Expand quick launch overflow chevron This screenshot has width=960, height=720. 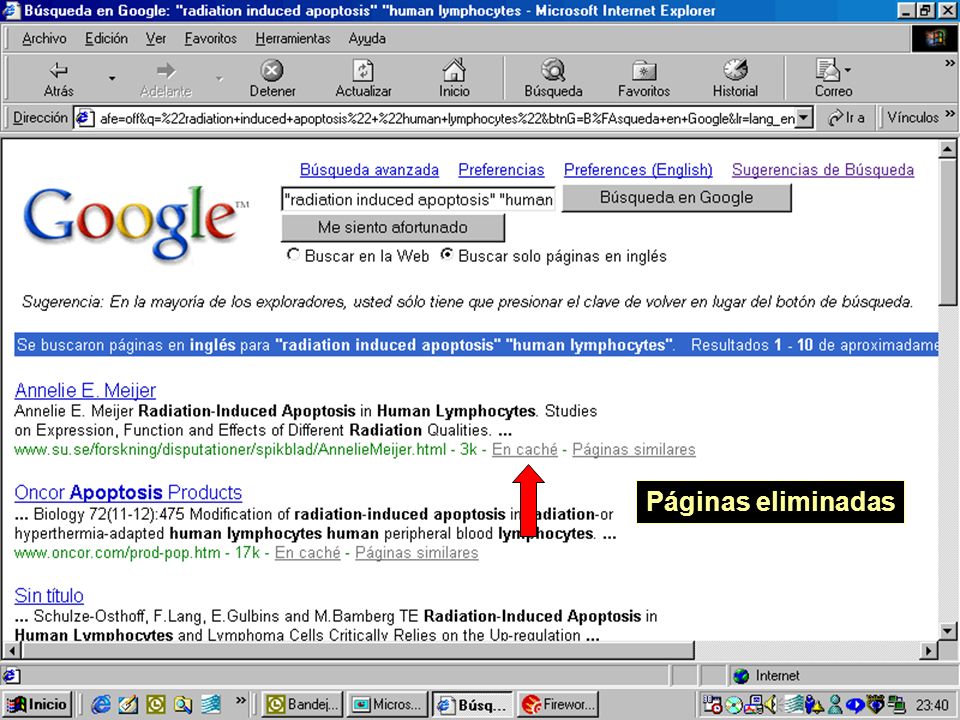[241, 700]
